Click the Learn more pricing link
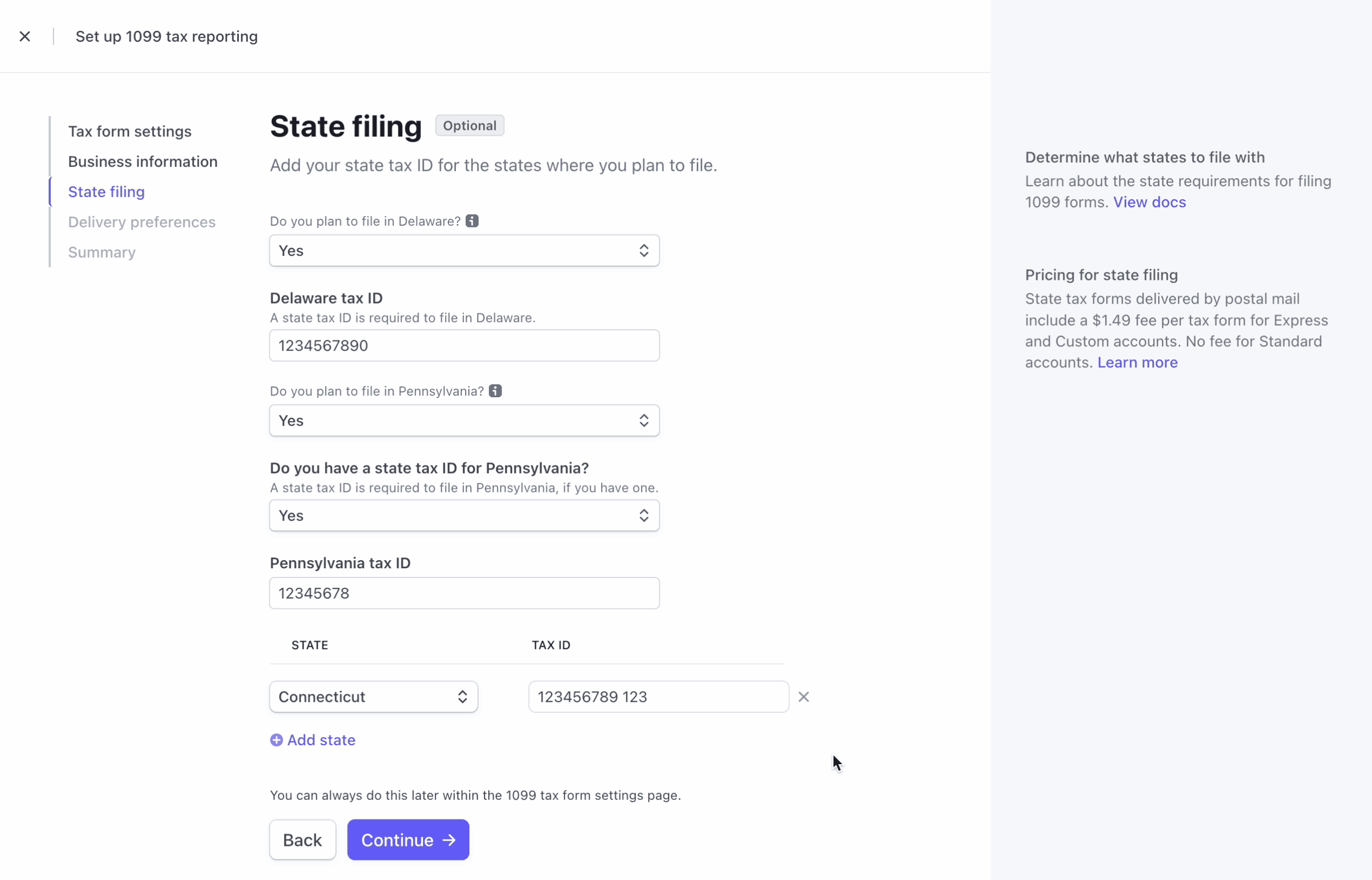The image size is (1372, 880). (1138, 361)
